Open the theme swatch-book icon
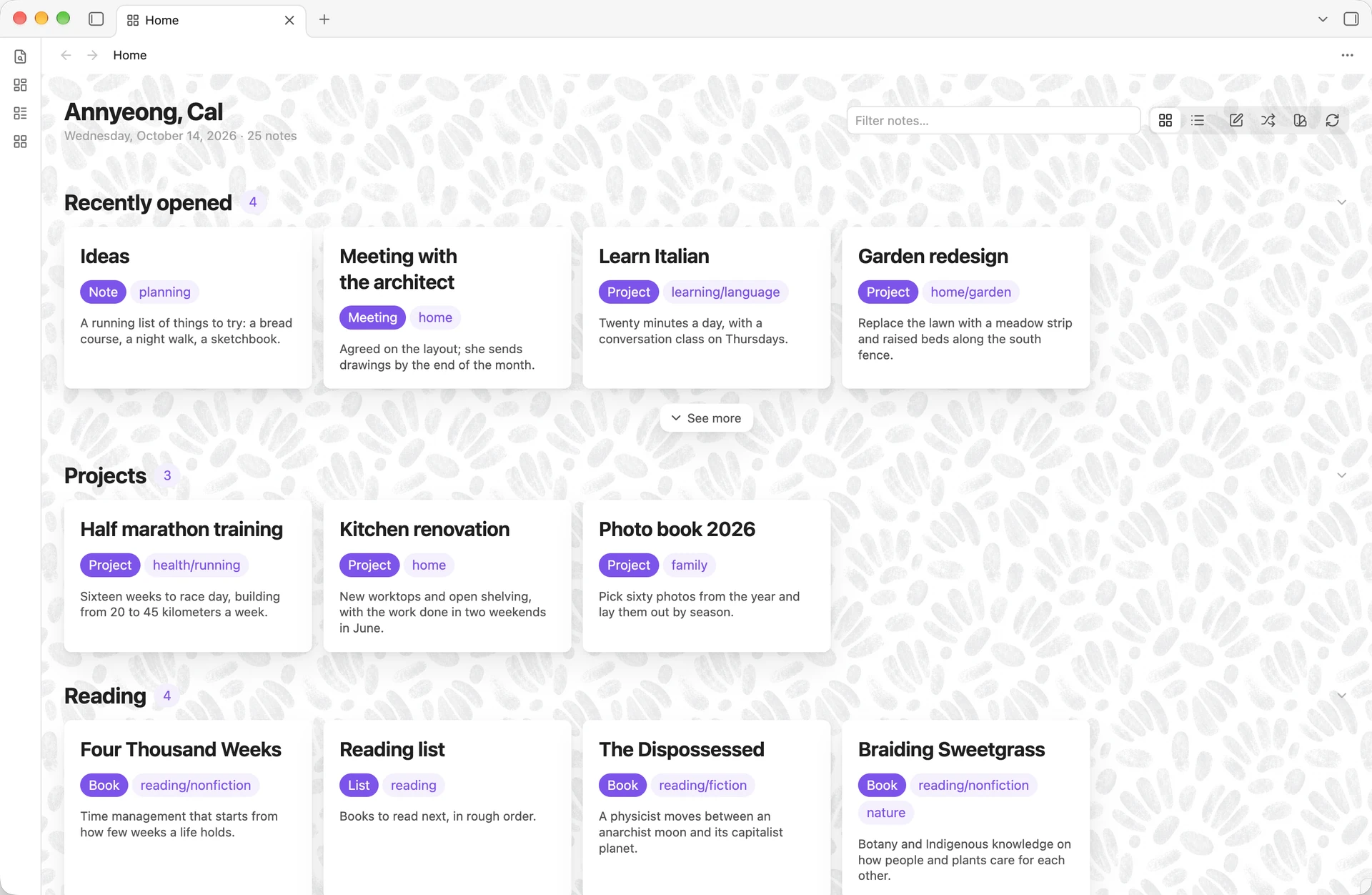1372x895 pixels. pyautogui.click(x=1300, y=120)
